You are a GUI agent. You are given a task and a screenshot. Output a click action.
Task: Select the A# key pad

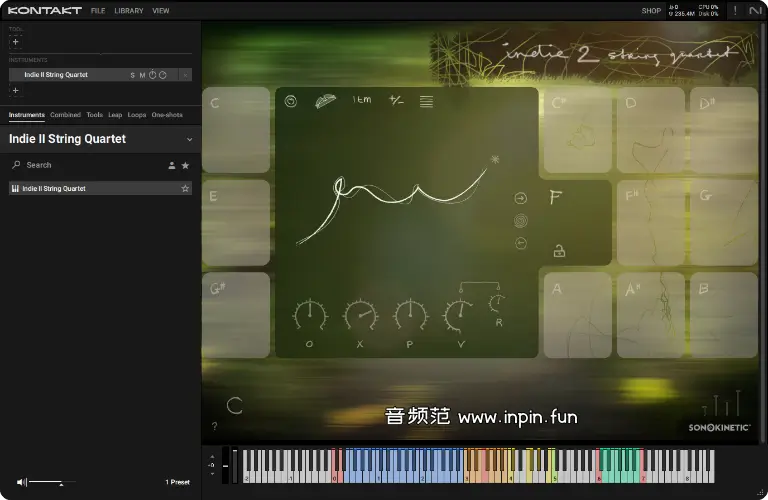click(651, 315)
